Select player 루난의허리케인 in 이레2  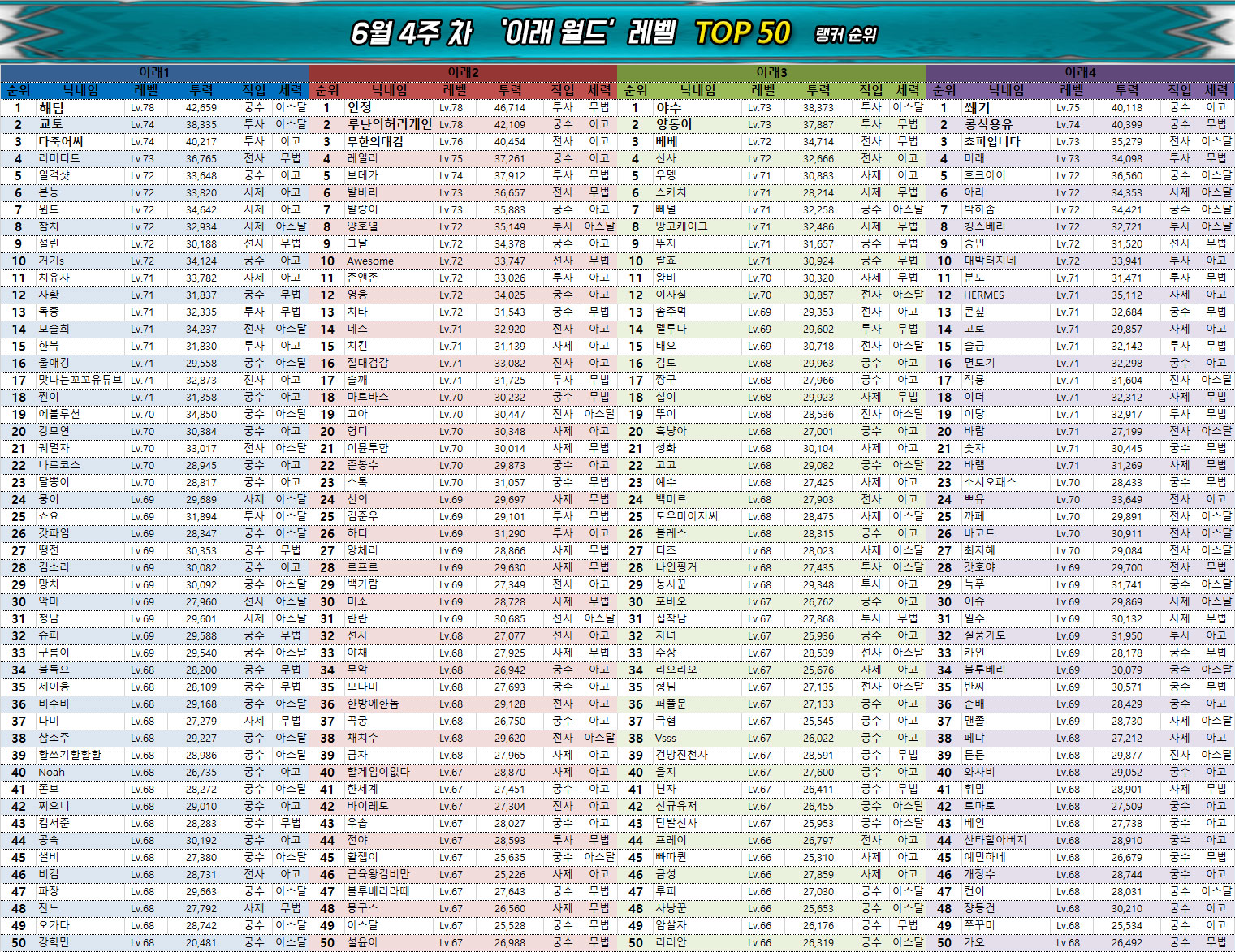(x=390, y=125)
